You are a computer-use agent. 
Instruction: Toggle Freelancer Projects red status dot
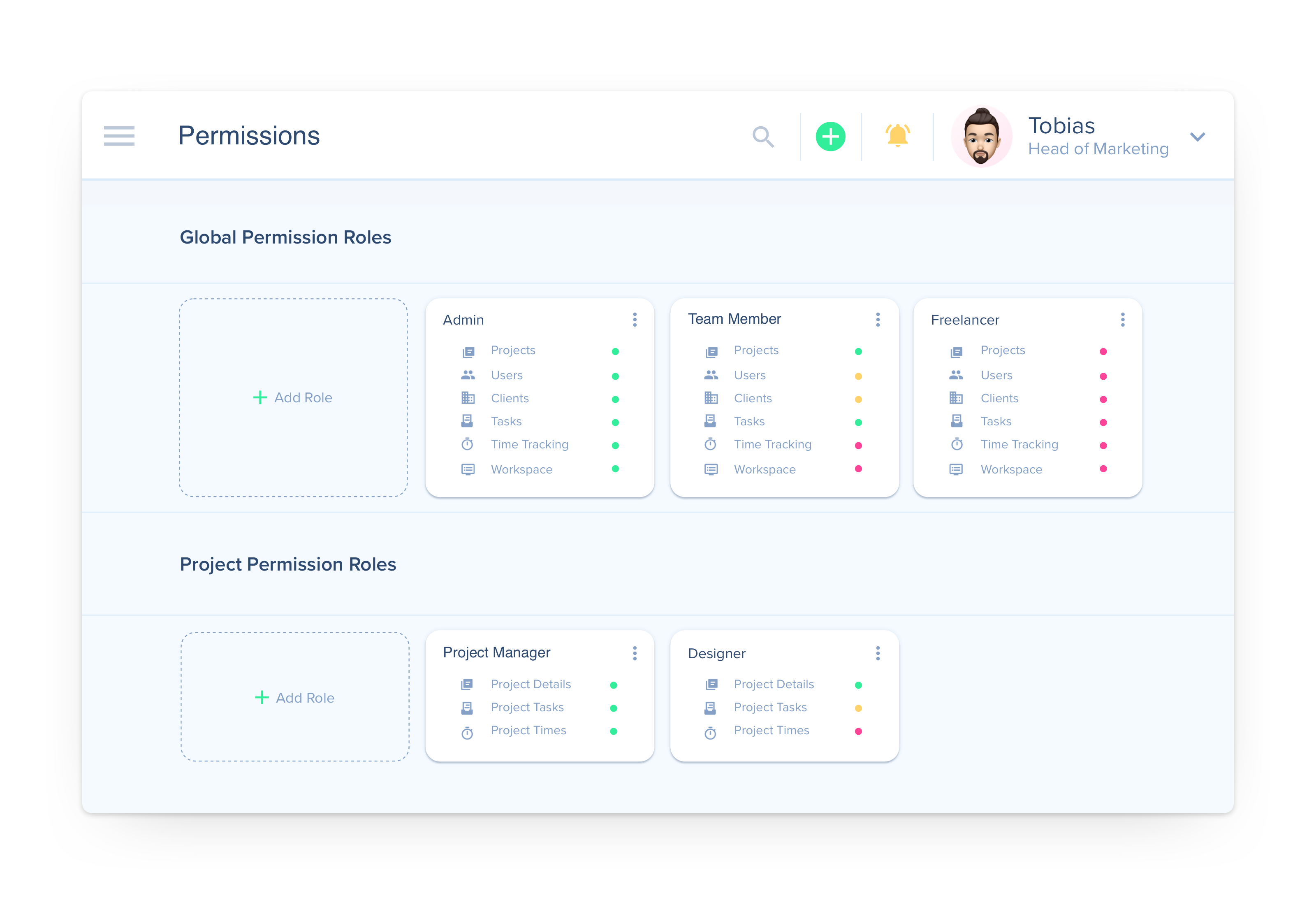(x=1103, y=352)
